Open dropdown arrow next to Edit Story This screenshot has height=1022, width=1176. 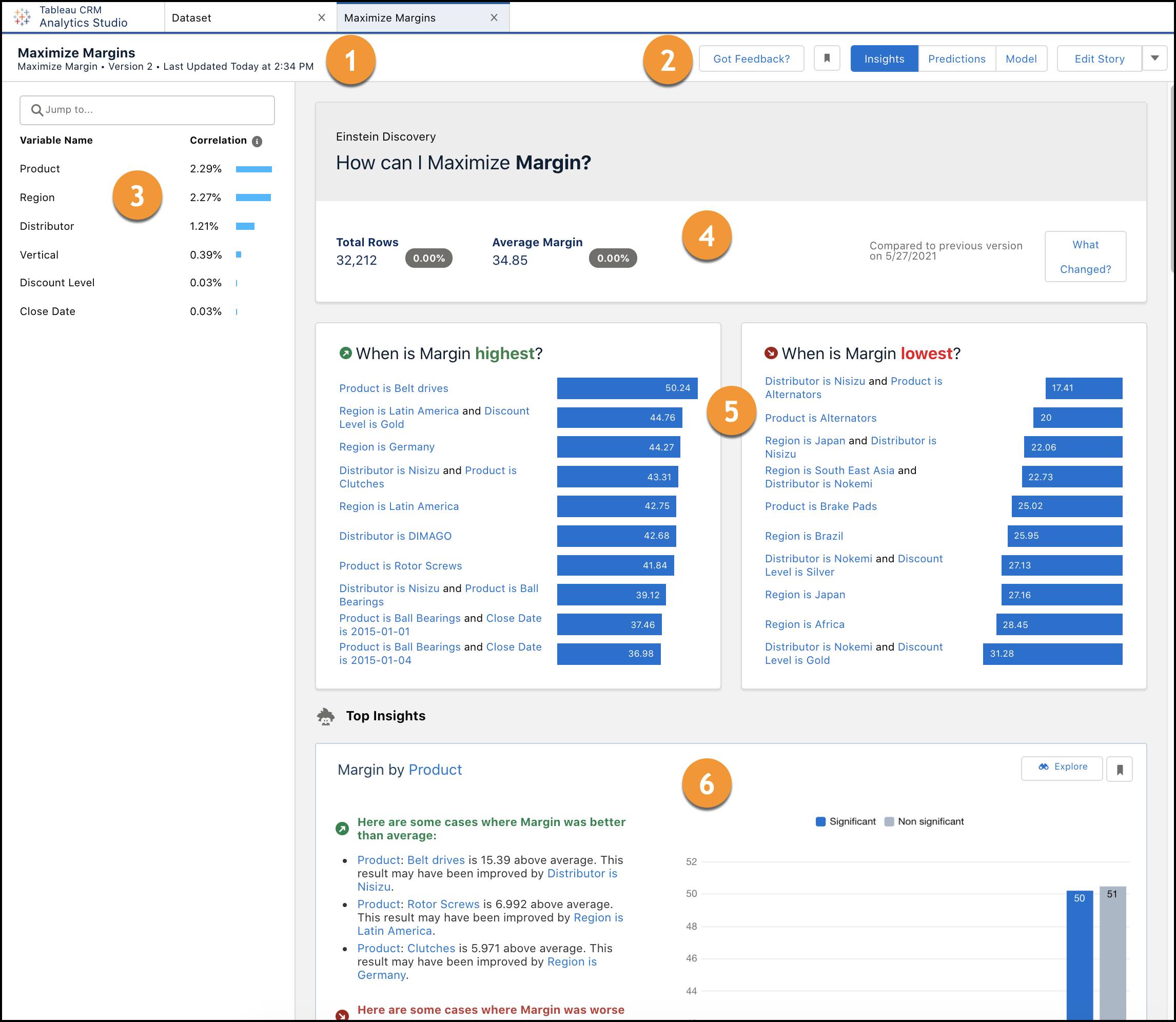point(1155,58)
